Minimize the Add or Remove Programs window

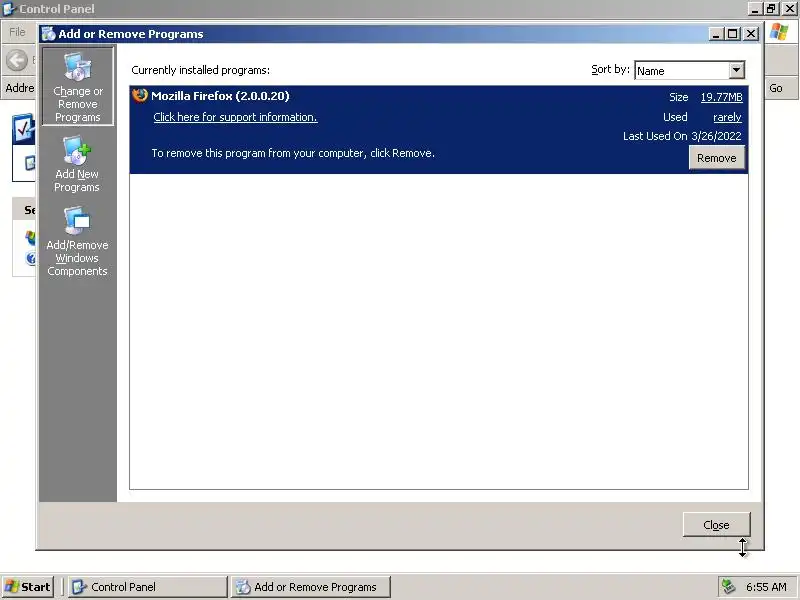click(x=716, y=34)
